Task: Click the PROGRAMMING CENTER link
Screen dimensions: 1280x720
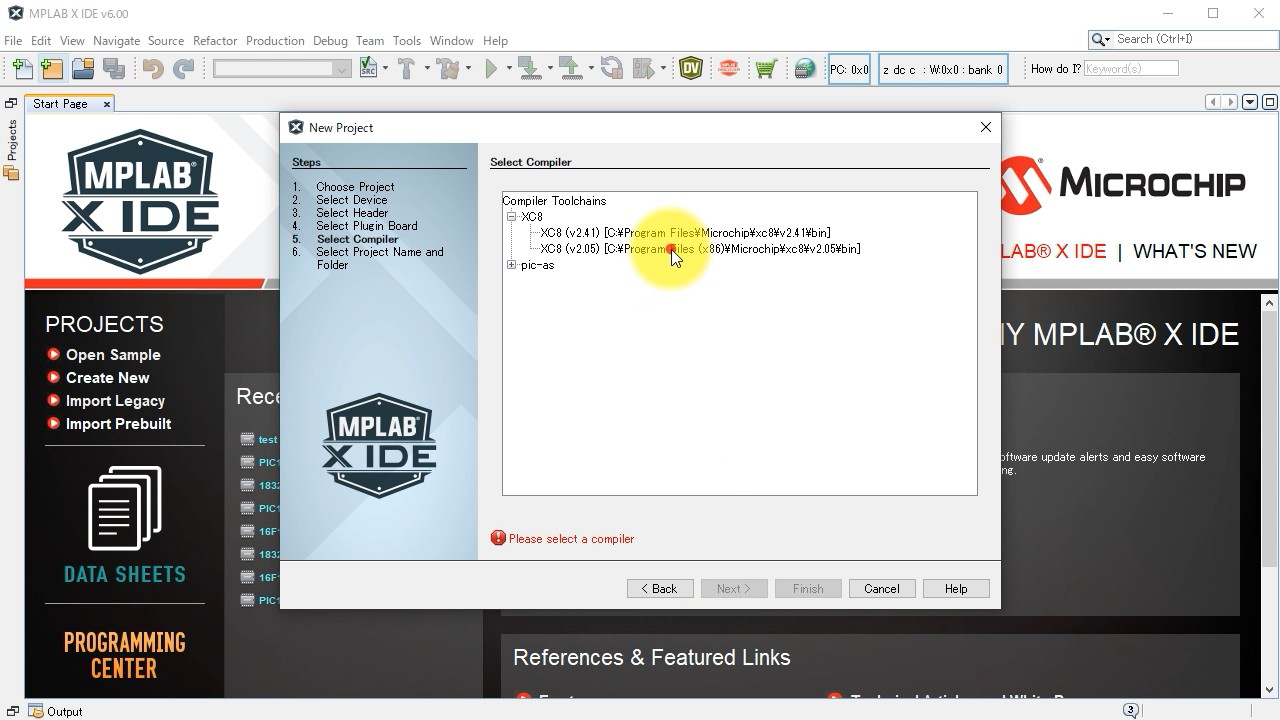Action: [124, 655]
